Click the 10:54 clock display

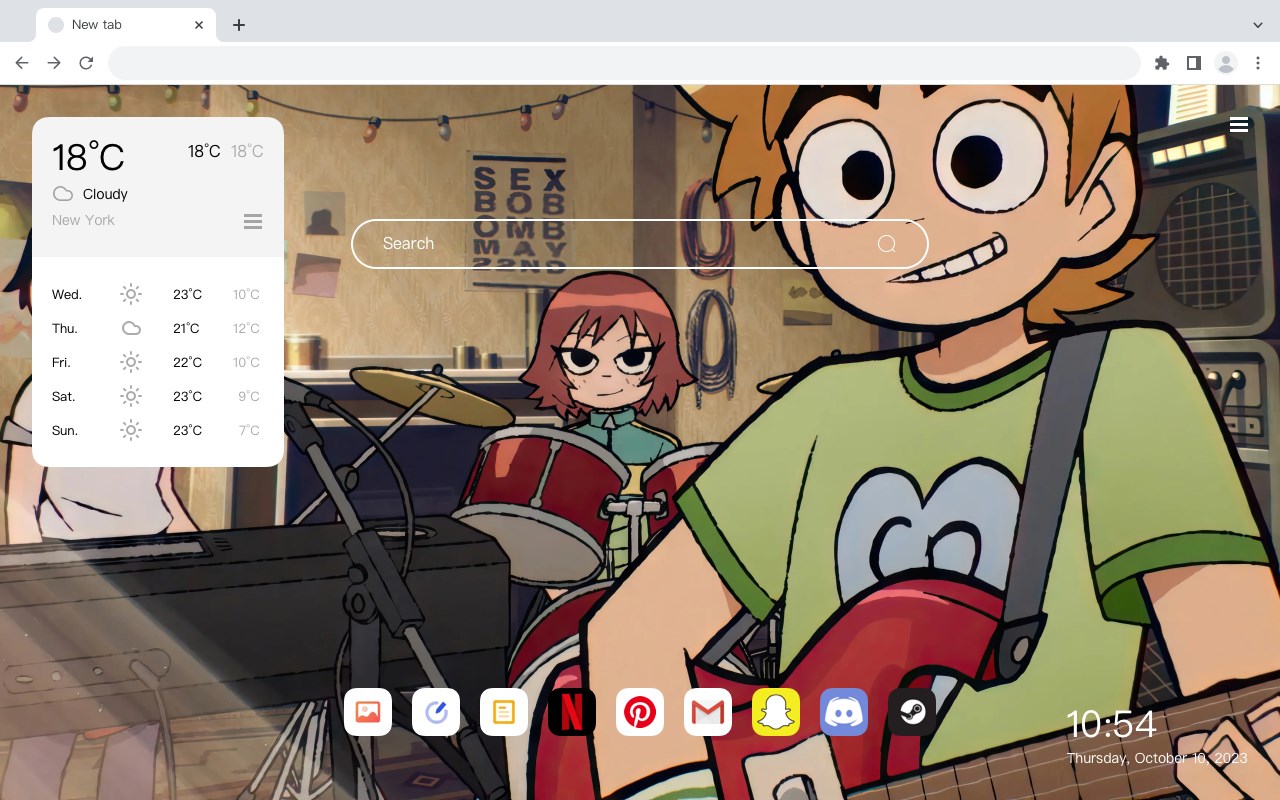pos(1112,724)
